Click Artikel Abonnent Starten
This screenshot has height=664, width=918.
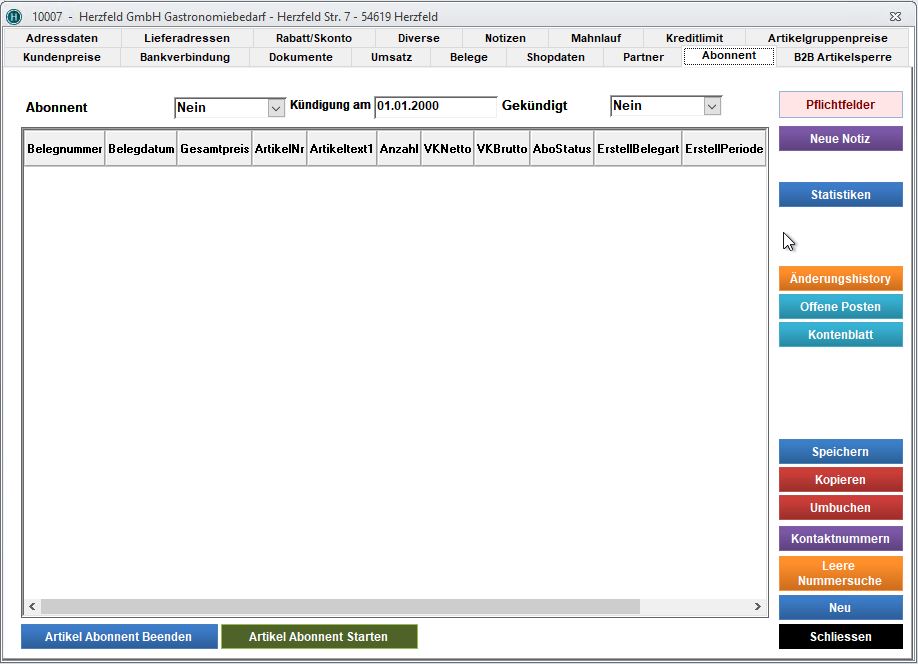point(318,637)
